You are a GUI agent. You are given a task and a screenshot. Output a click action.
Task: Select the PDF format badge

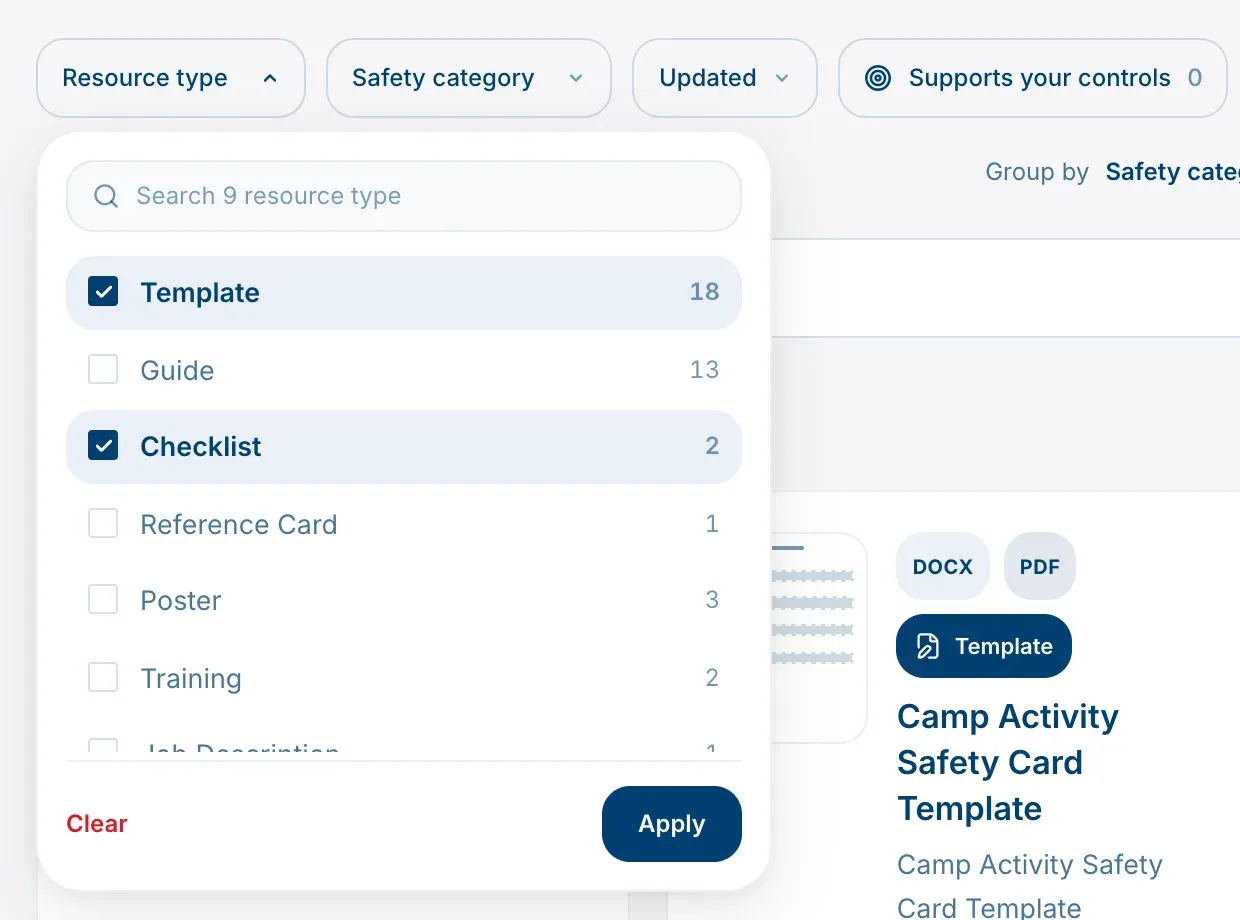point(1040,566)
